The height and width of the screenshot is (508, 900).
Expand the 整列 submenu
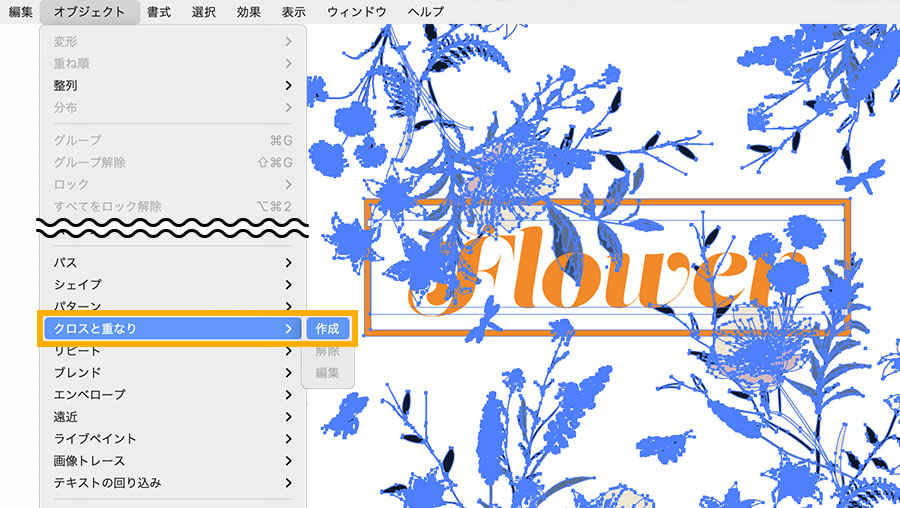(x=173, y=86)
